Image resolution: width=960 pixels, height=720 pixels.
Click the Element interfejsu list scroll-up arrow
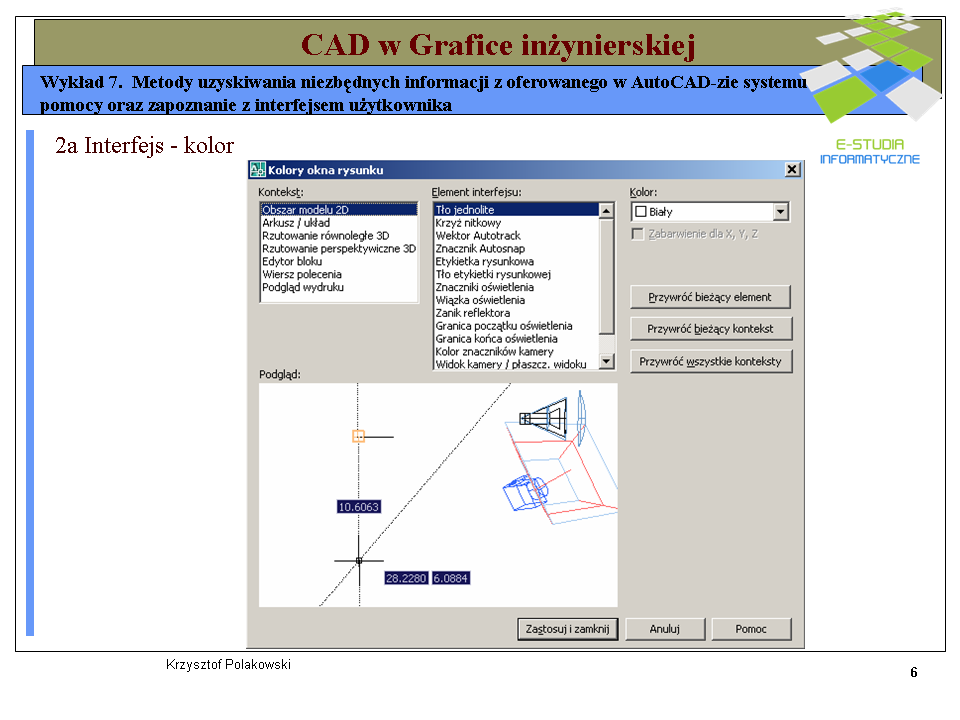[606, 211]
